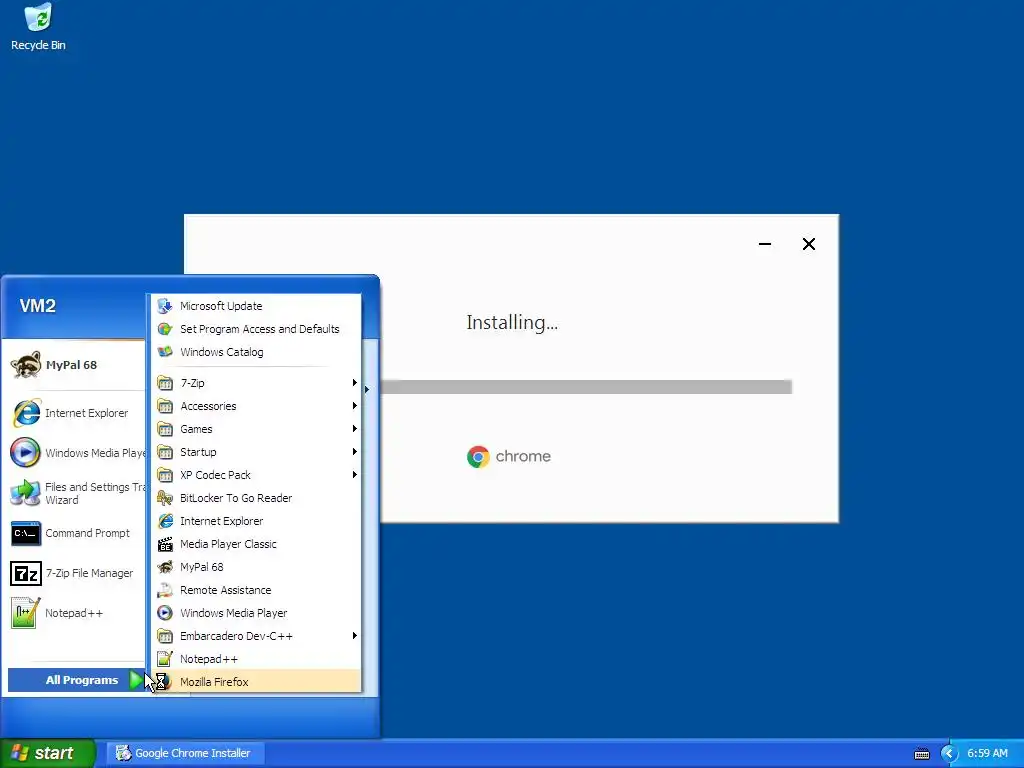The width and height of the screenshot is (1024, 768).
Task: Select Set Program Access and Defaults text
Action: [x=259, y=329]
